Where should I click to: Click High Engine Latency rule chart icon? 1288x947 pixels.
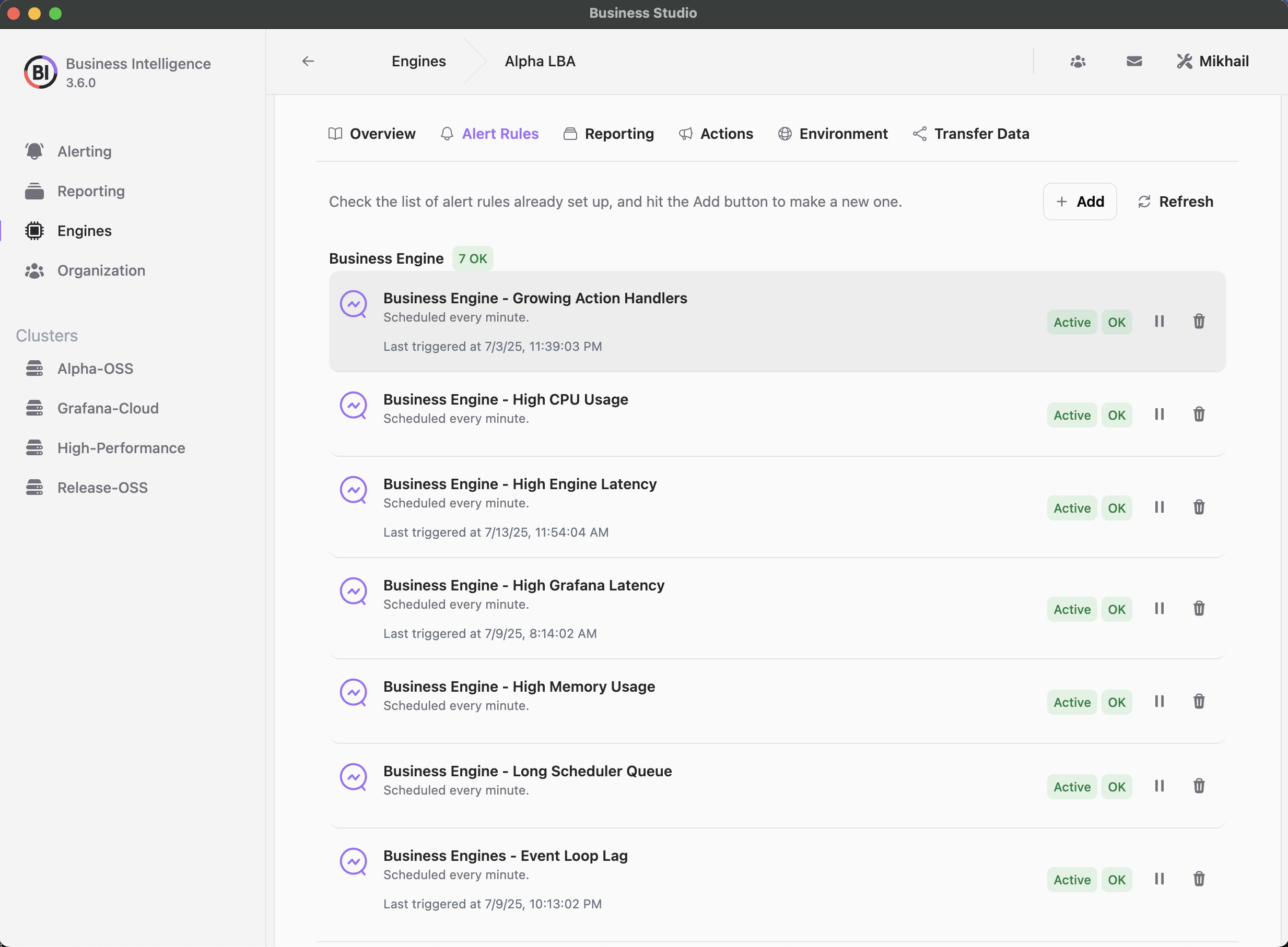(x=354, y=490)
